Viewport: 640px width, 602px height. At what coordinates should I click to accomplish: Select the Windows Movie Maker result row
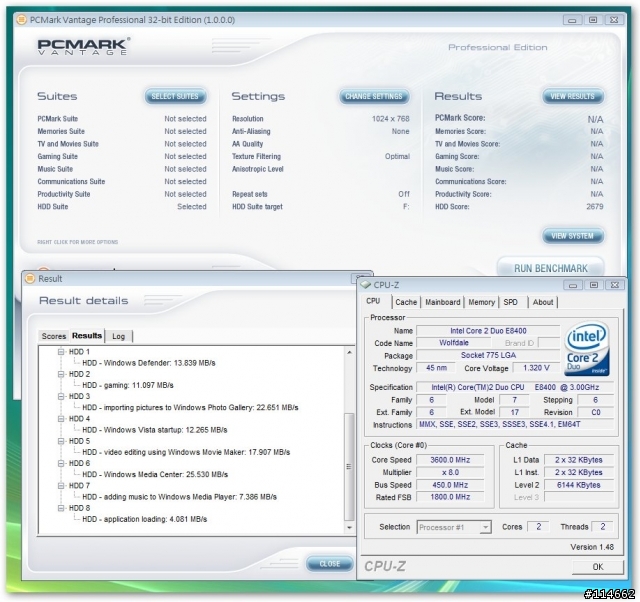pyautogui.click(x=186, y=452)
